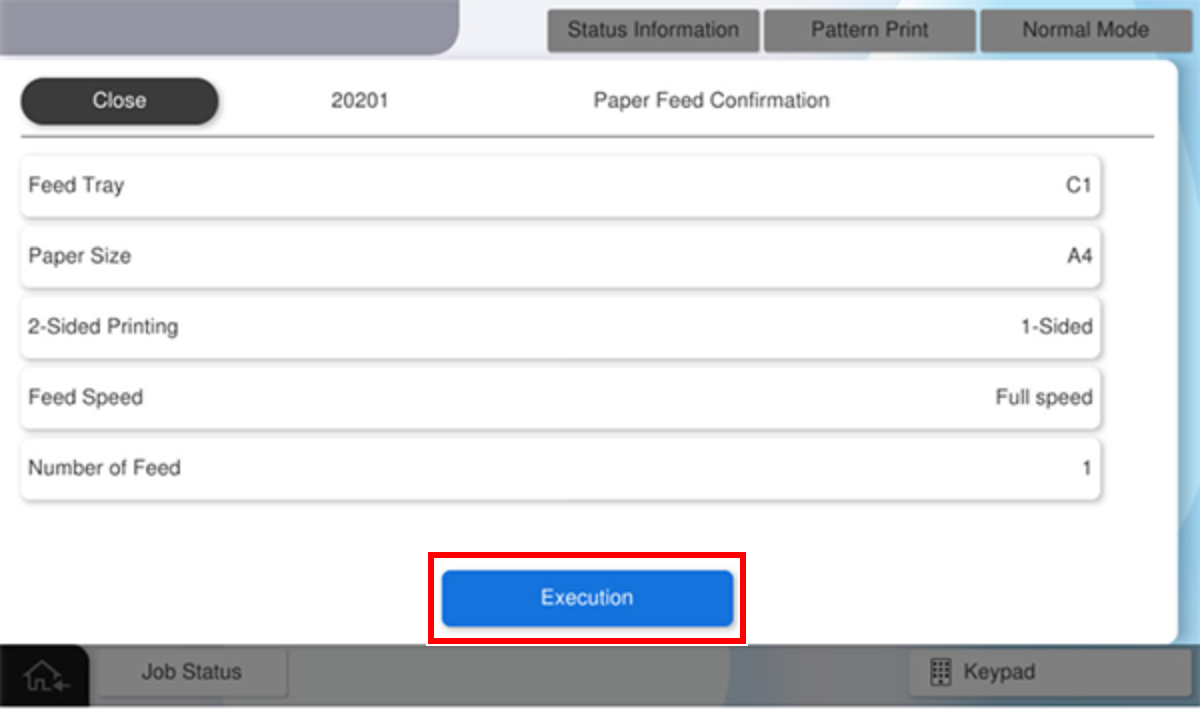Change the 2-Sided Printing option

point(560,327)
